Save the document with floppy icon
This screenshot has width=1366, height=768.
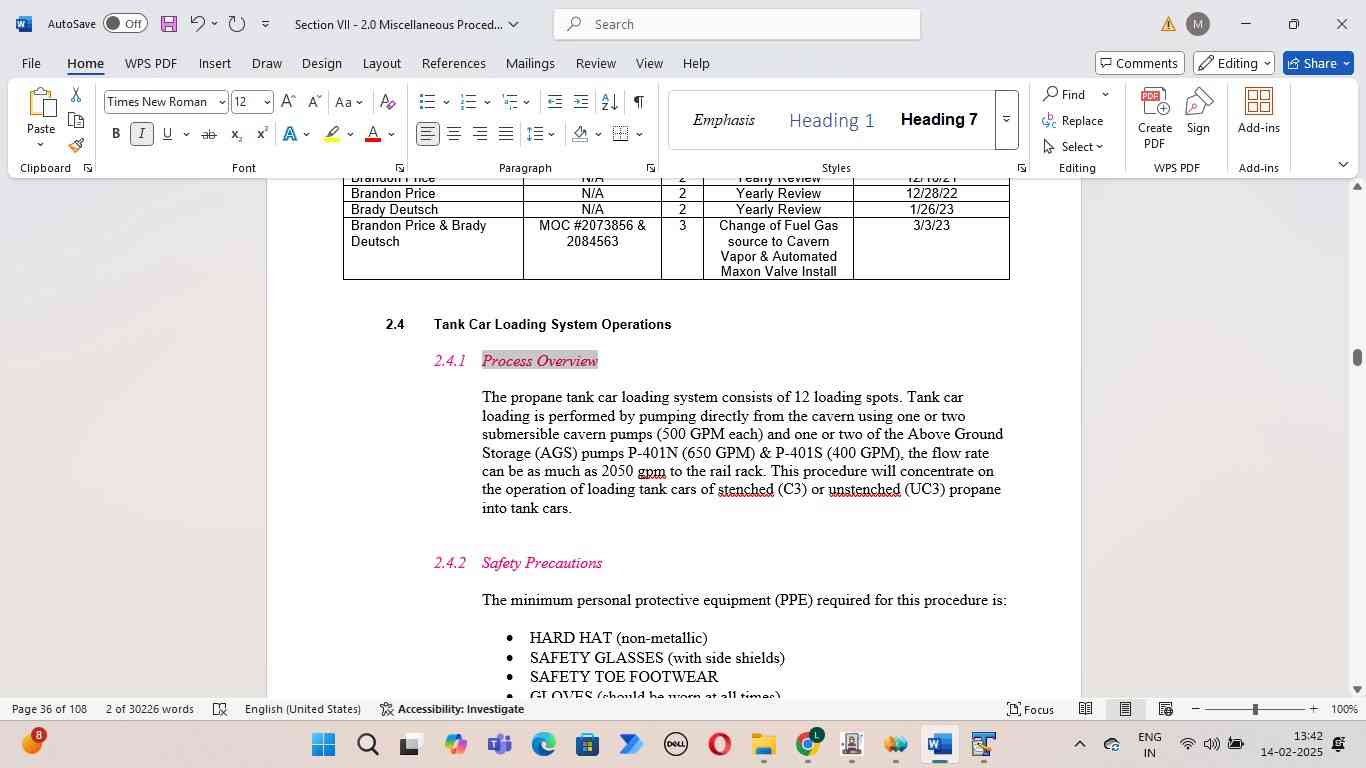point(168,23)
